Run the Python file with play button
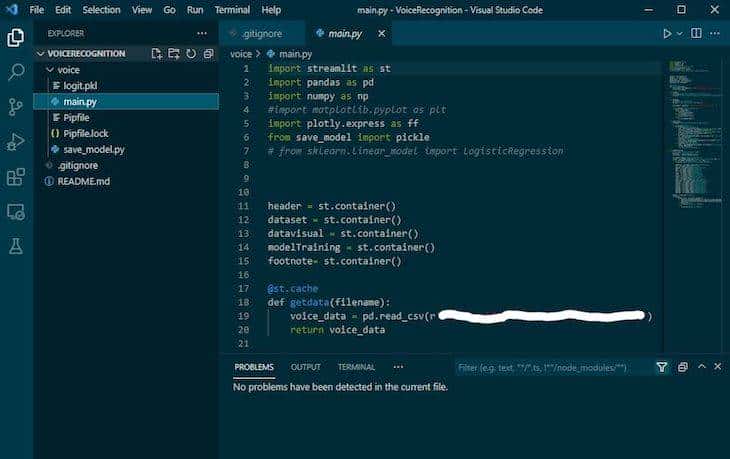Image resolution: width=730 pixels, height=459 pixels. [x=667, y=34]
